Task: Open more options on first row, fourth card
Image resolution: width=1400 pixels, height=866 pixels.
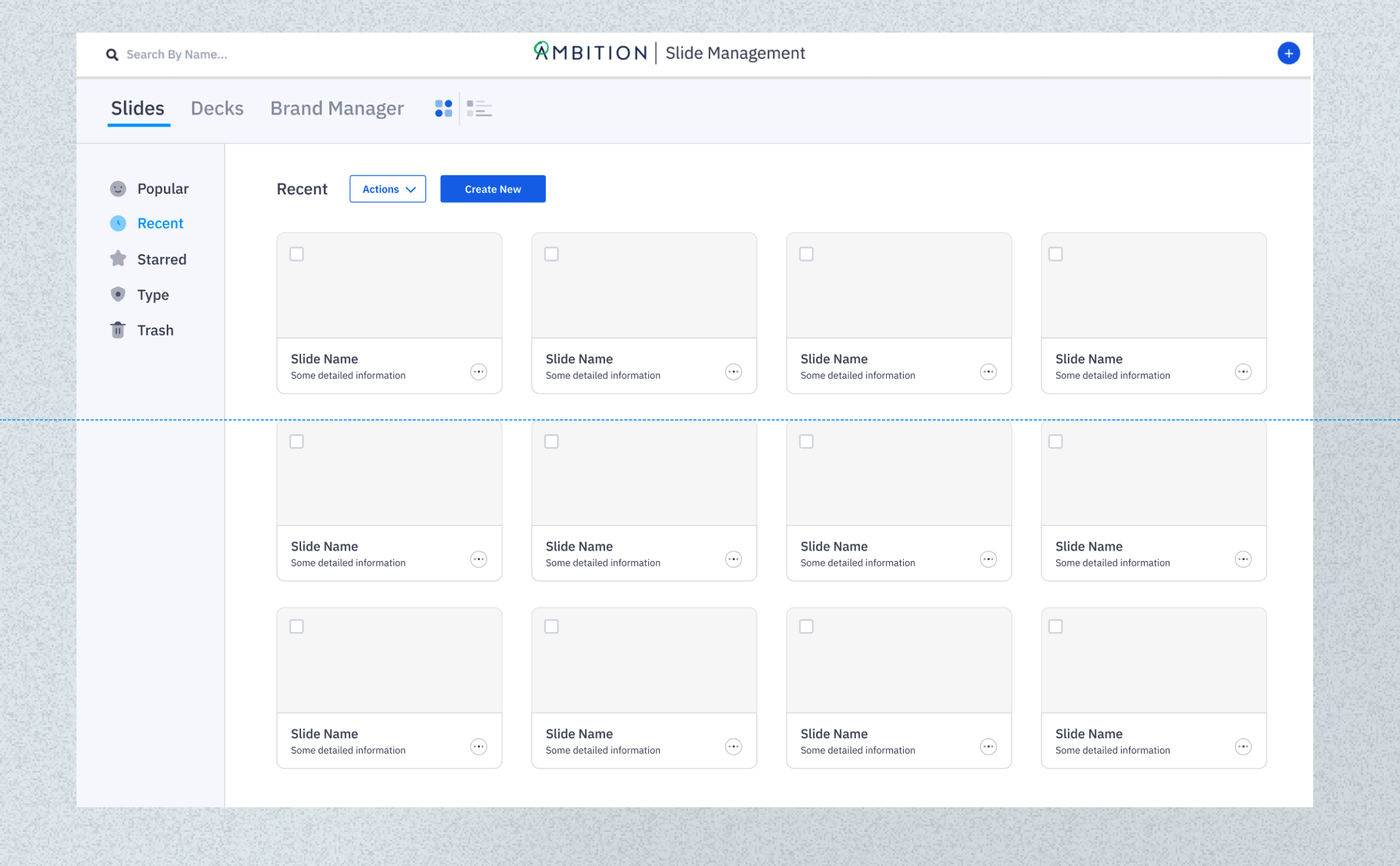Action: point(1243,372)
